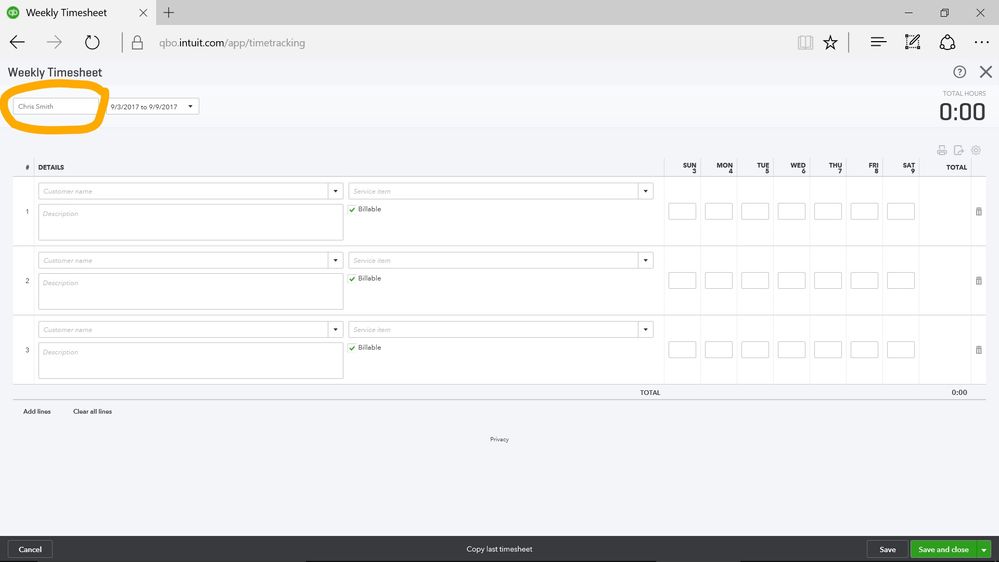The width and height of the screenshot is (999, 562).
Task: Open Save and close dropdown arrow
Action: pyautogui.click(x=984, y=549)
